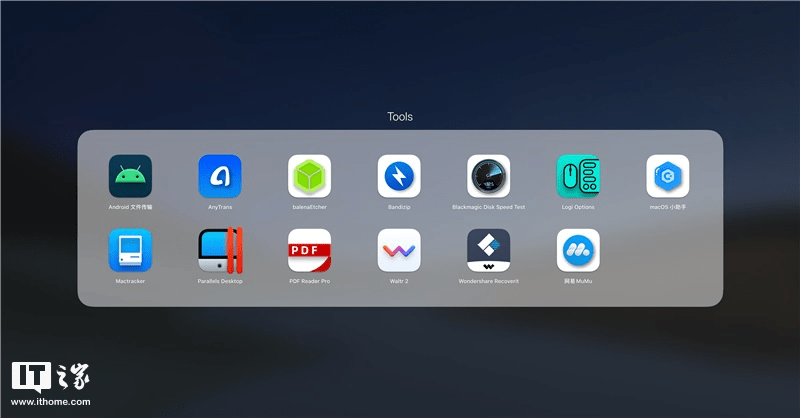Launch Mactracker classic Mac icon
Viewport: 800px width, 418px height.
pos(130,250)
